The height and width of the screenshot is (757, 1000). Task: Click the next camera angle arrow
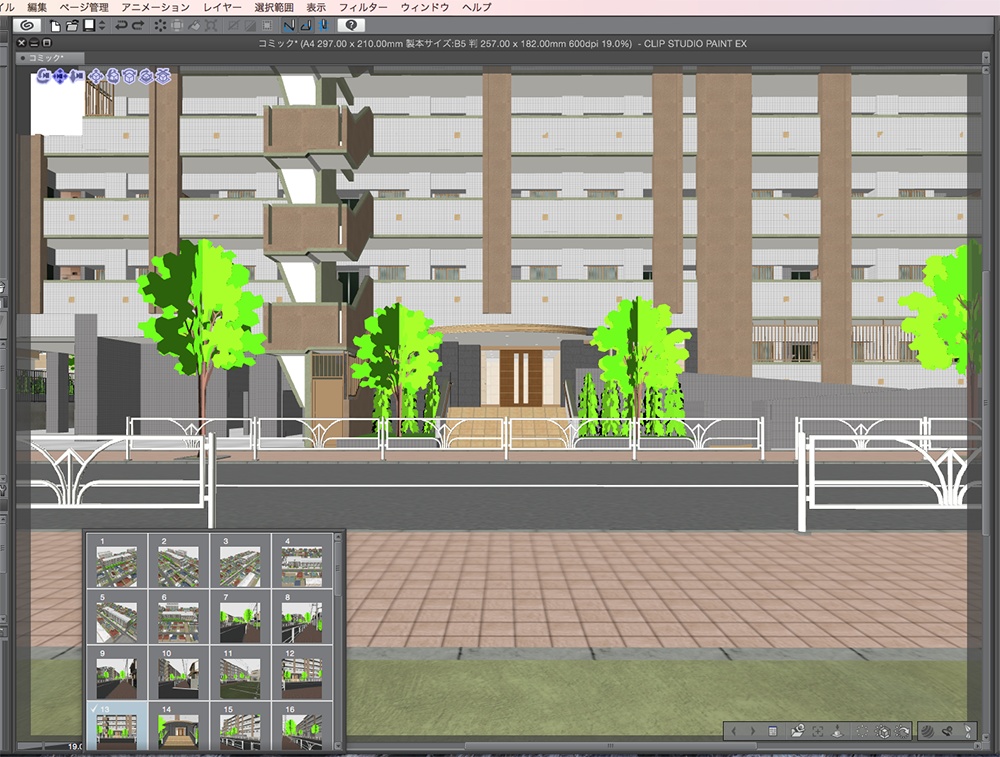[752, 730]
